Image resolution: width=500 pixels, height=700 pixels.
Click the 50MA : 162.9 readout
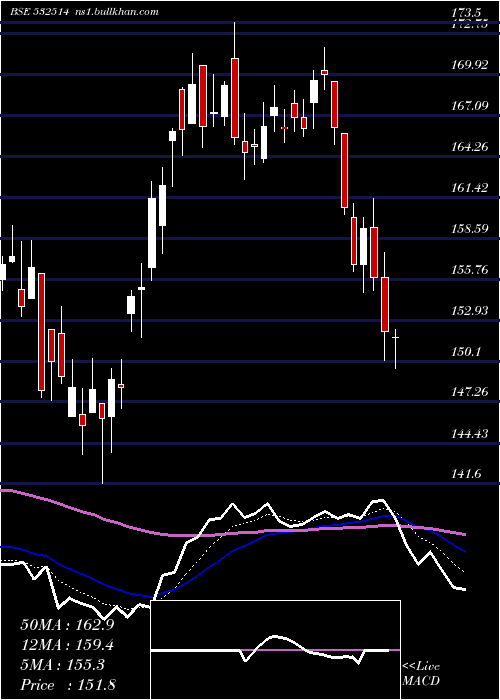point(67,625)
